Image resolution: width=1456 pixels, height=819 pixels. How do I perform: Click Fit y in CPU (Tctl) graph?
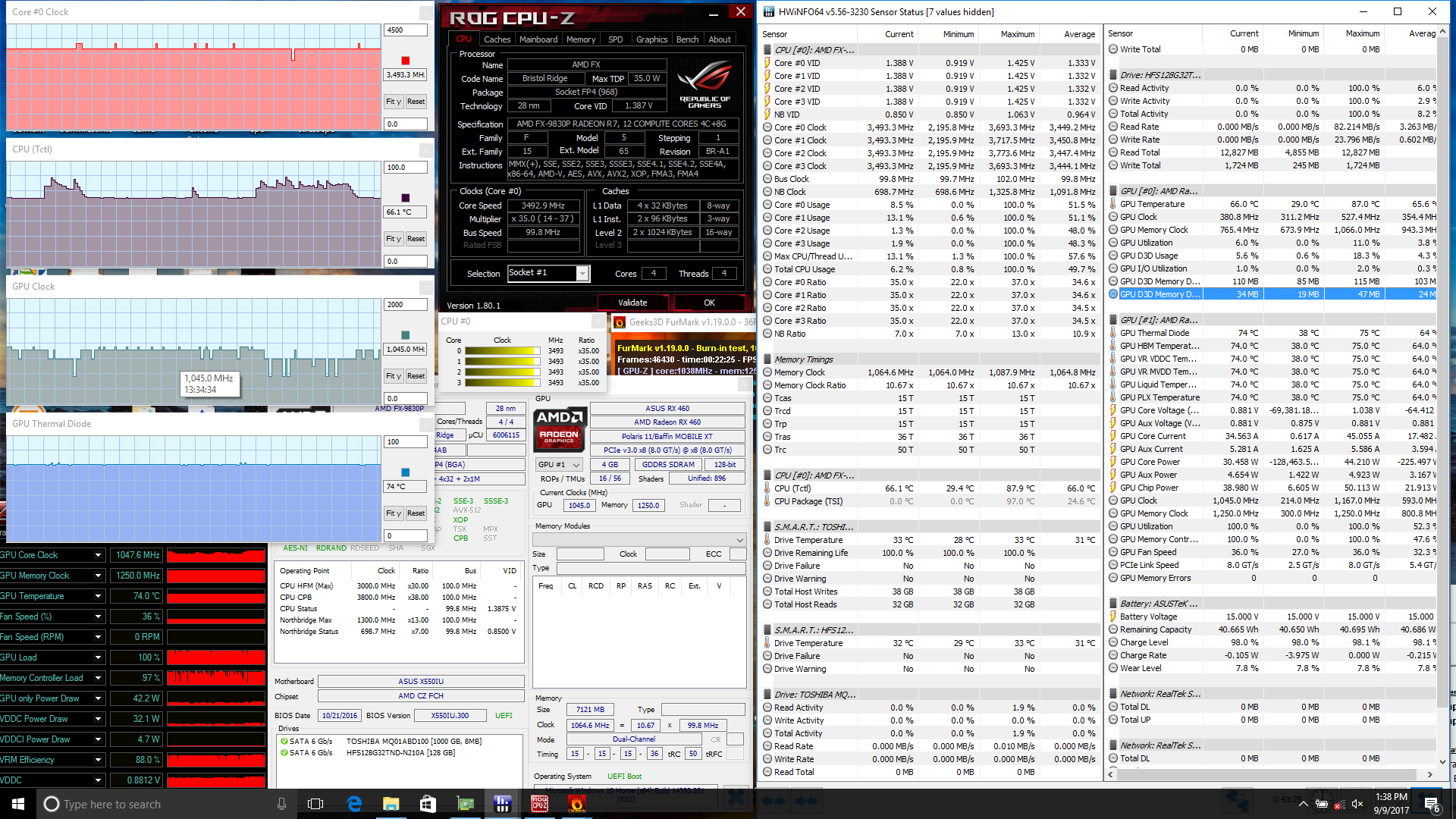[393, 239]
